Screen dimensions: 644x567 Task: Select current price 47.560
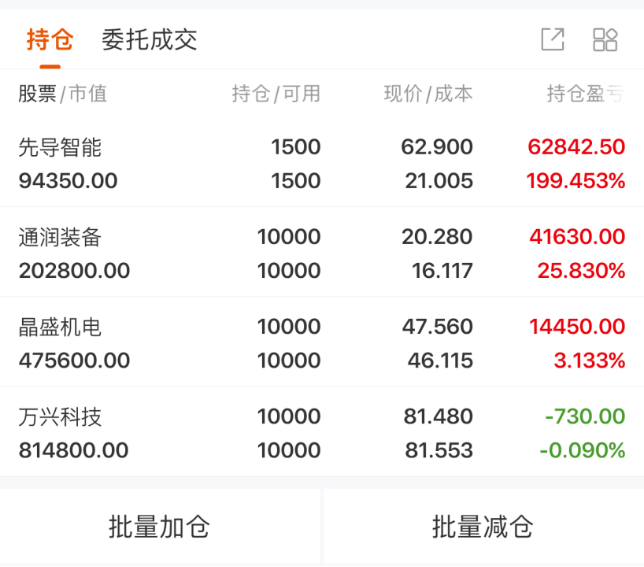(x=437, y=326)
